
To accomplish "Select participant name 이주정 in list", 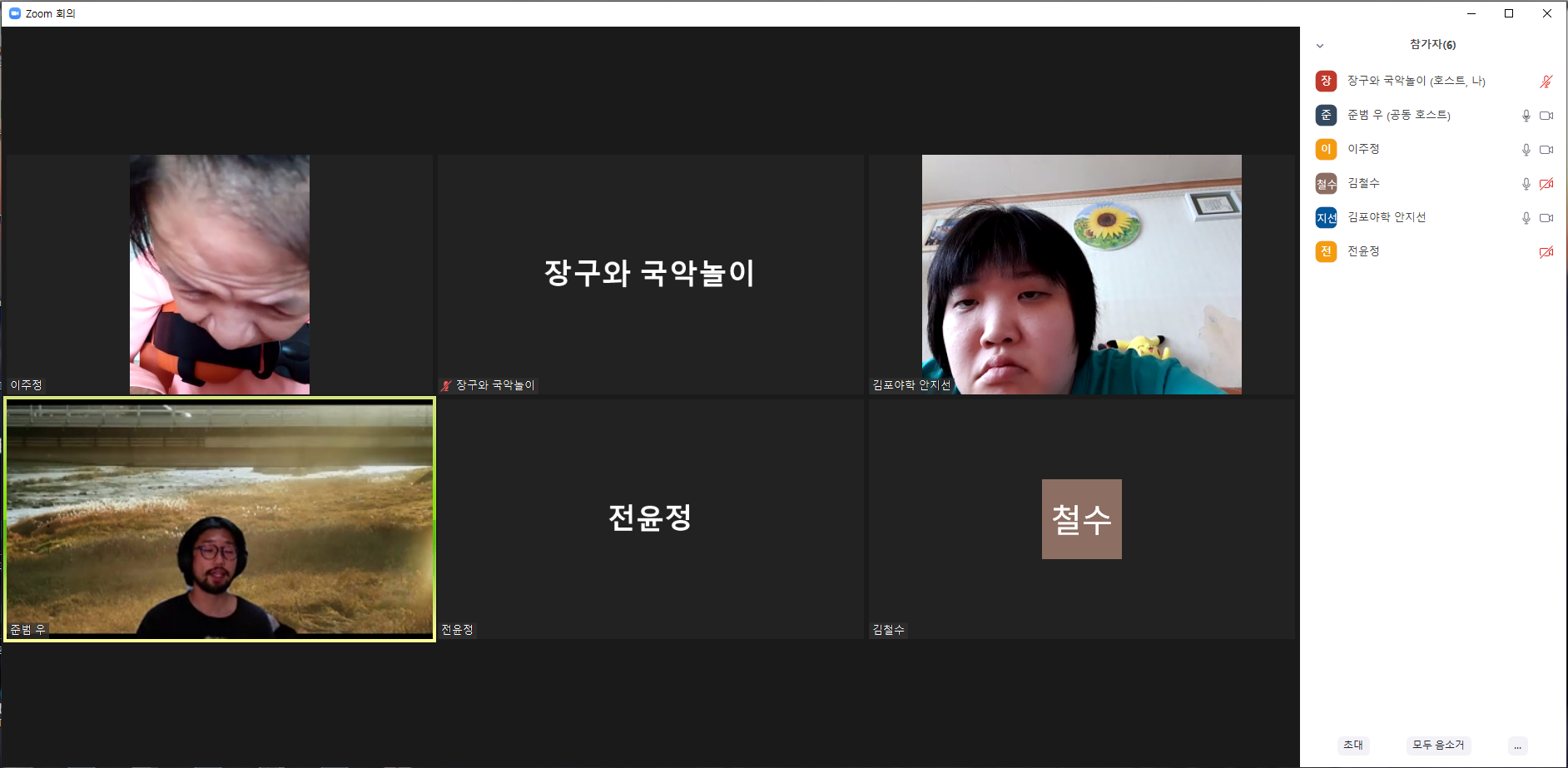I will (x=1363, y=149).
